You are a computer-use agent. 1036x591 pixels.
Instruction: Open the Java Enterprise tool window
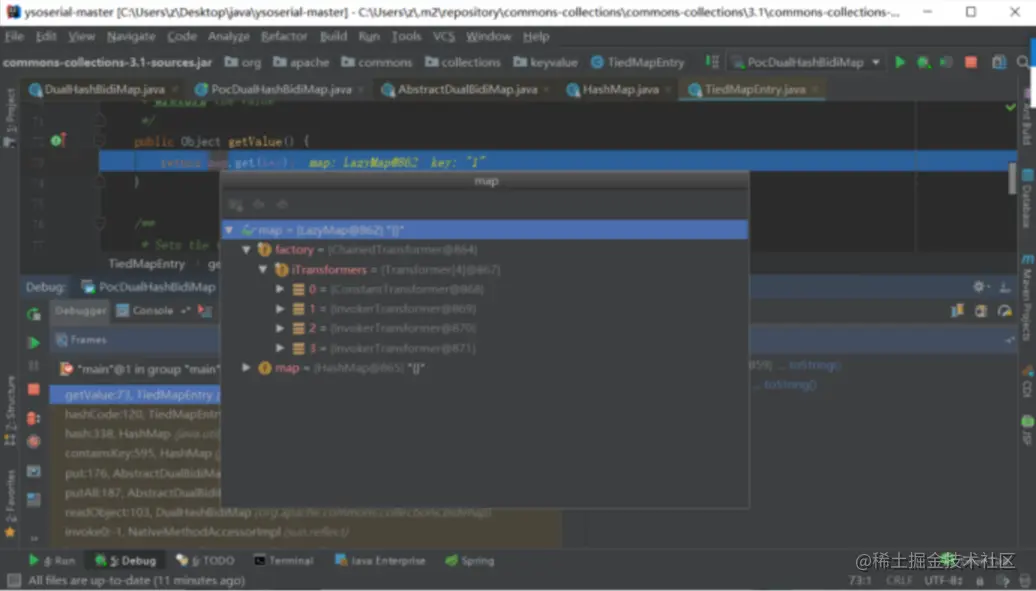pos(380,561)
